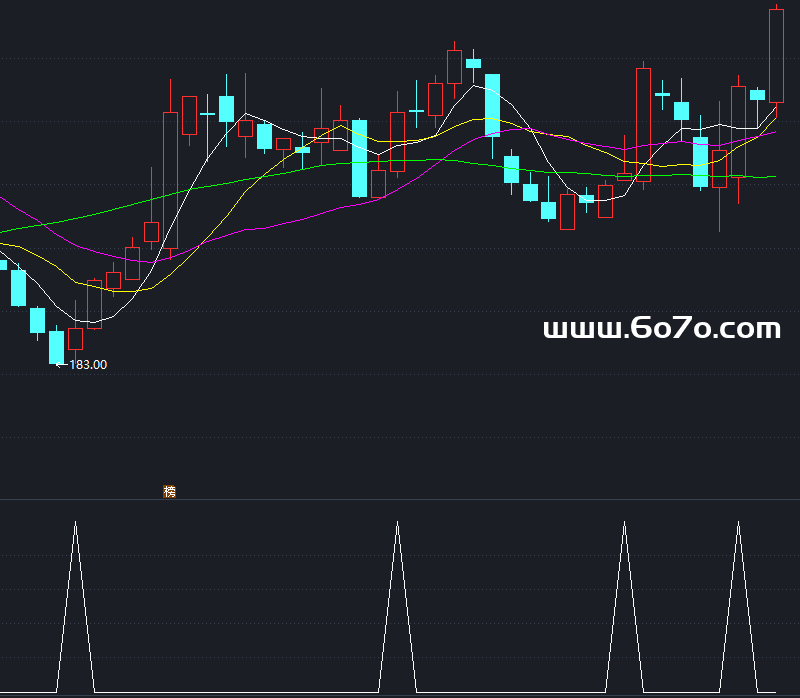Select the 183.00 low price label
800x698 pixels.
[x=88, y=365]
